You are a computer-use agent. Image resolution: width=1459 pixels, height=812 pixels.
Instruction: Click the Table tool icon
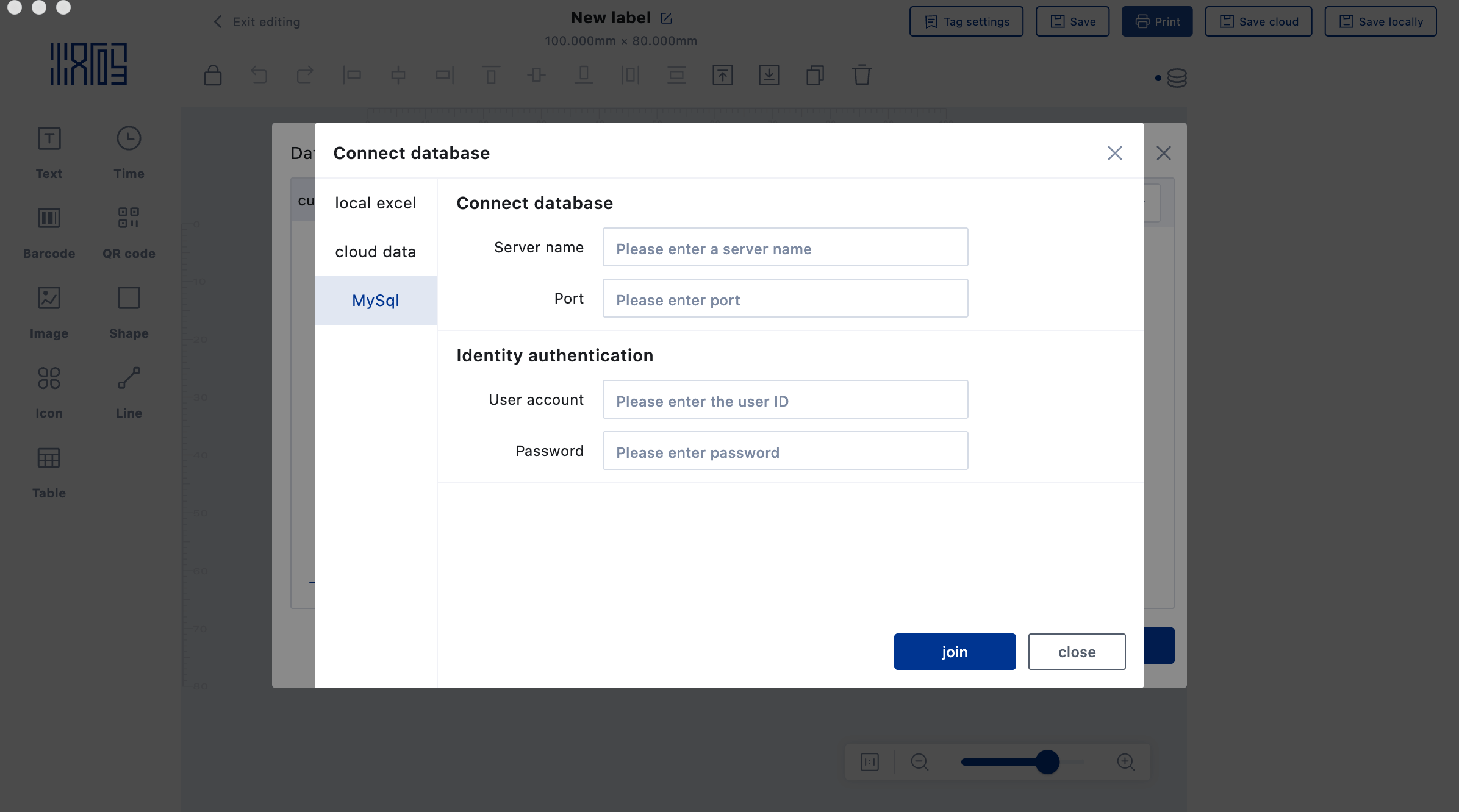pos(49,458)
